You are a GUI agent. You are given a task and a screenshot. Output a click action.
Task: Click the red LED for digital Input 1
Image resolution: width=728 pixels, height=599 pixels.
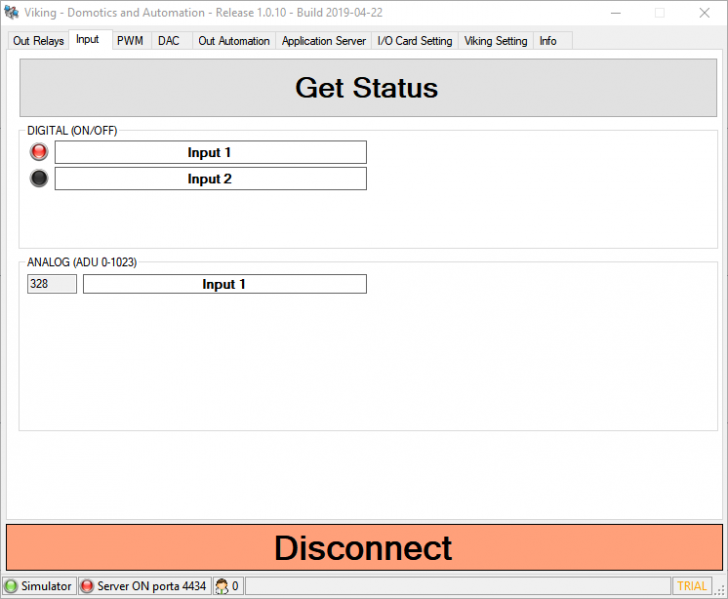39,152
